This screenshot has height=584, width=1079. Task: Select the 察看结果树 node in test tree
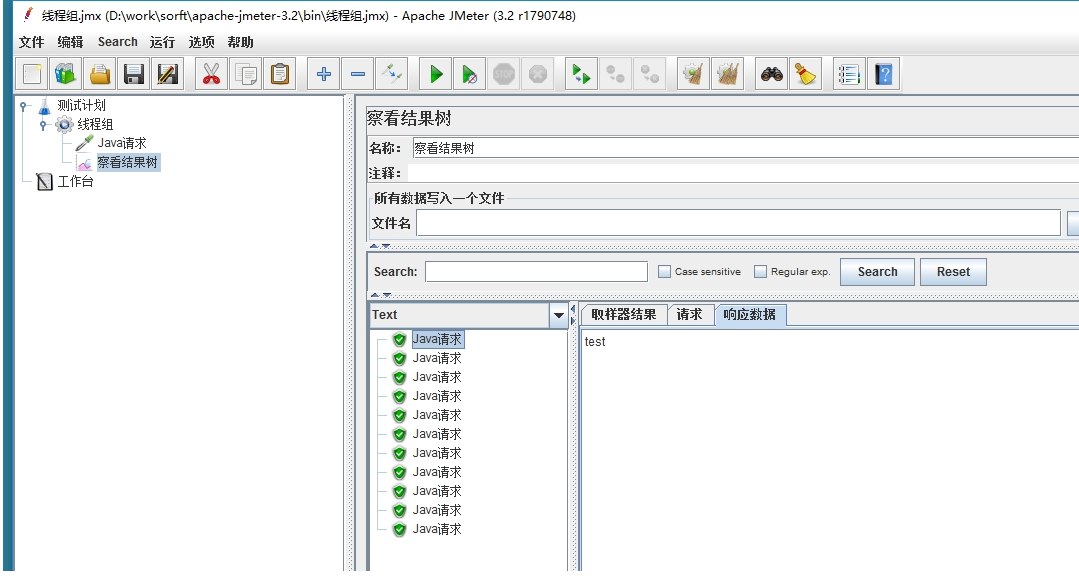click(127, 162)
